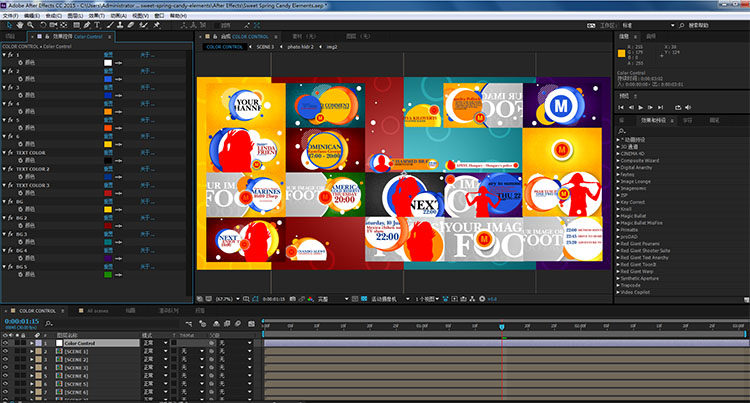This screenshot has width=750, height=403.
Task: Toggle visibility of the SCENE 1 layer
Action: pos(6,352)
